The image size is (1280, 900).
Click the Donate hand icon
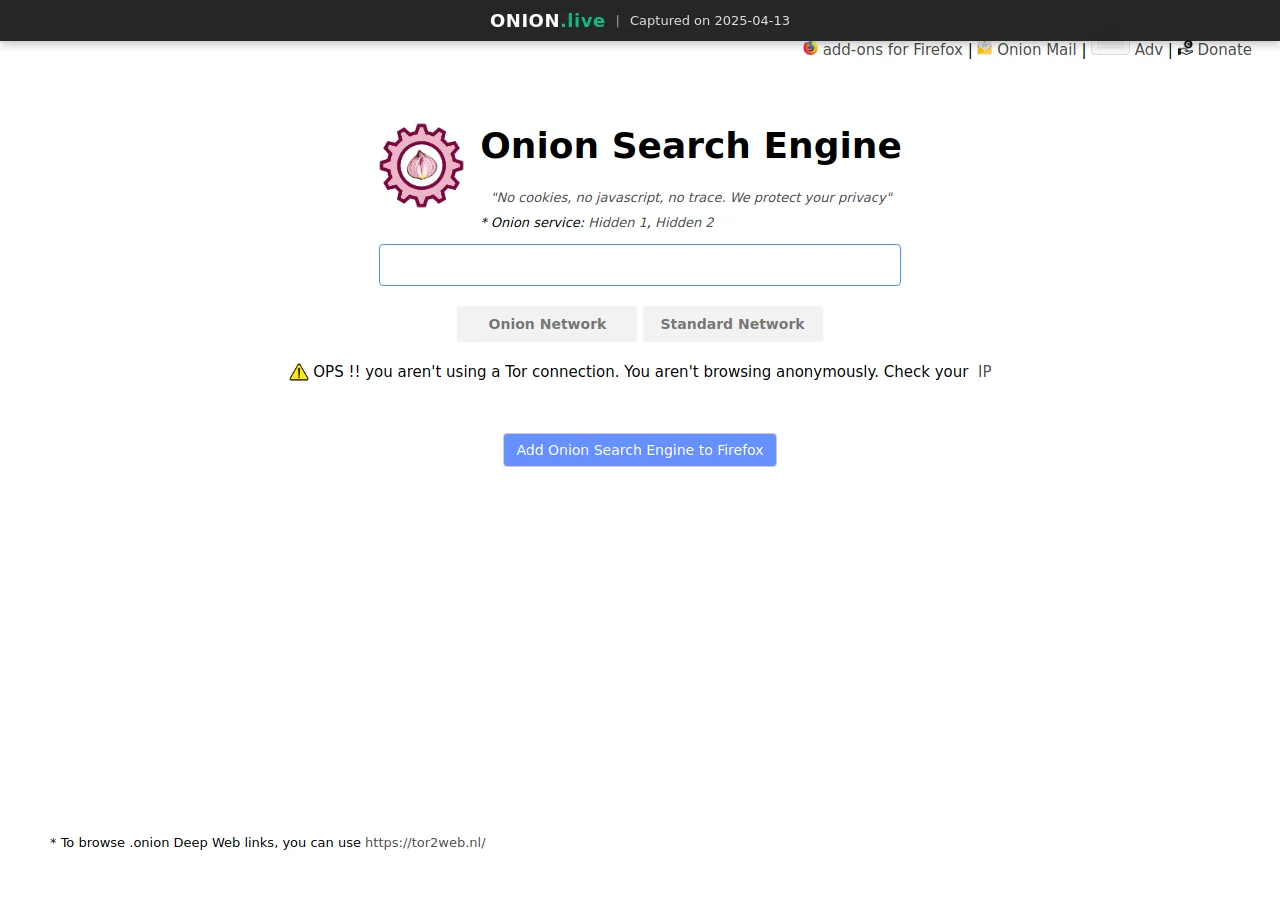(x=1186, y=48)
